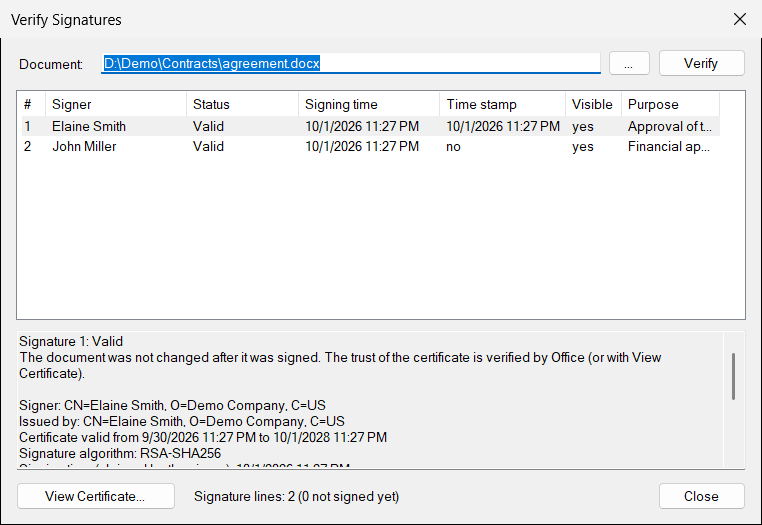762x525 pixels.
Task: Click the # column header
Action: 34,104
